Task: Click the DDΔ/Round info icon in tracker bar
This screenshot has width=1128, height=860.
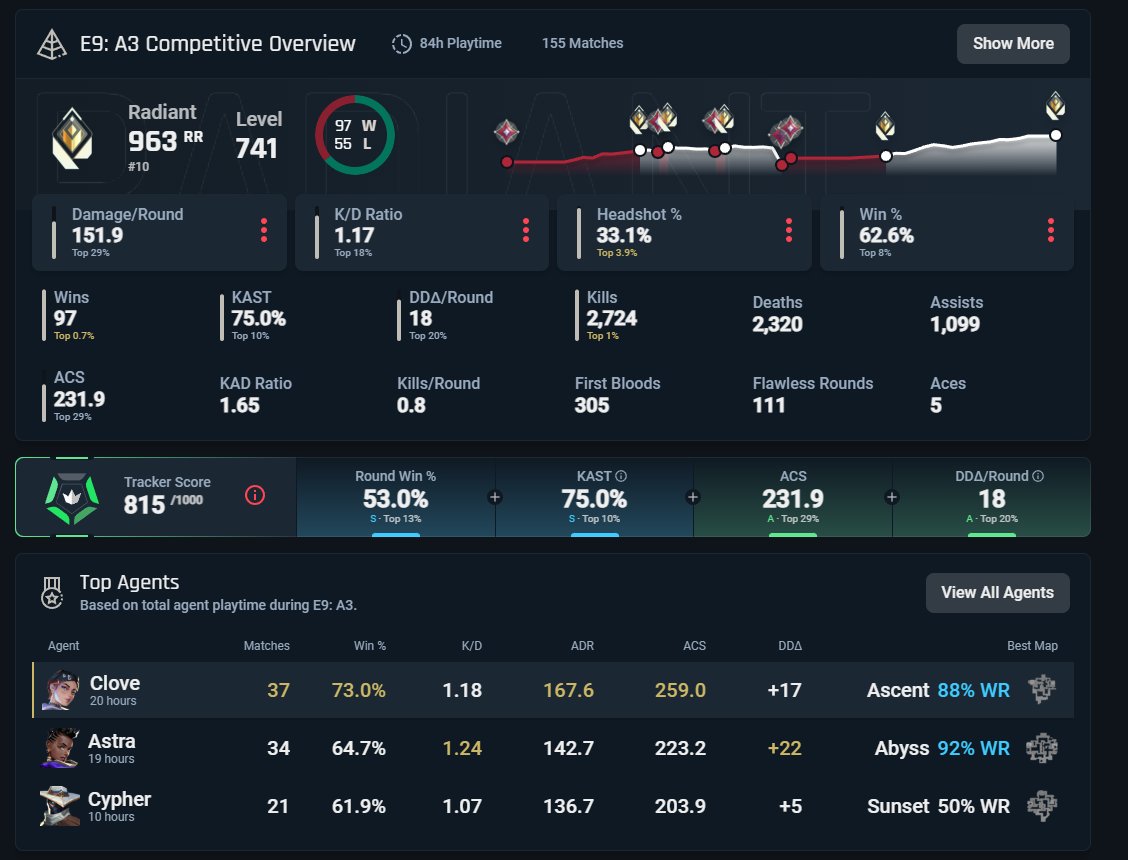Action: coord(1037,476)
